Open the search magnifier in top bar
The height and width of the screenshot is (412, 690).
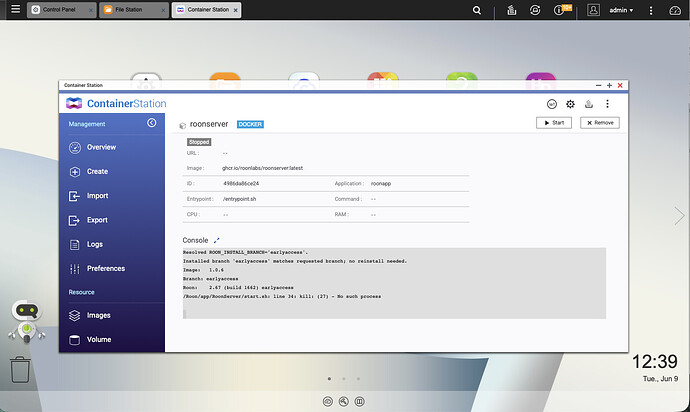tap(477, 10)
